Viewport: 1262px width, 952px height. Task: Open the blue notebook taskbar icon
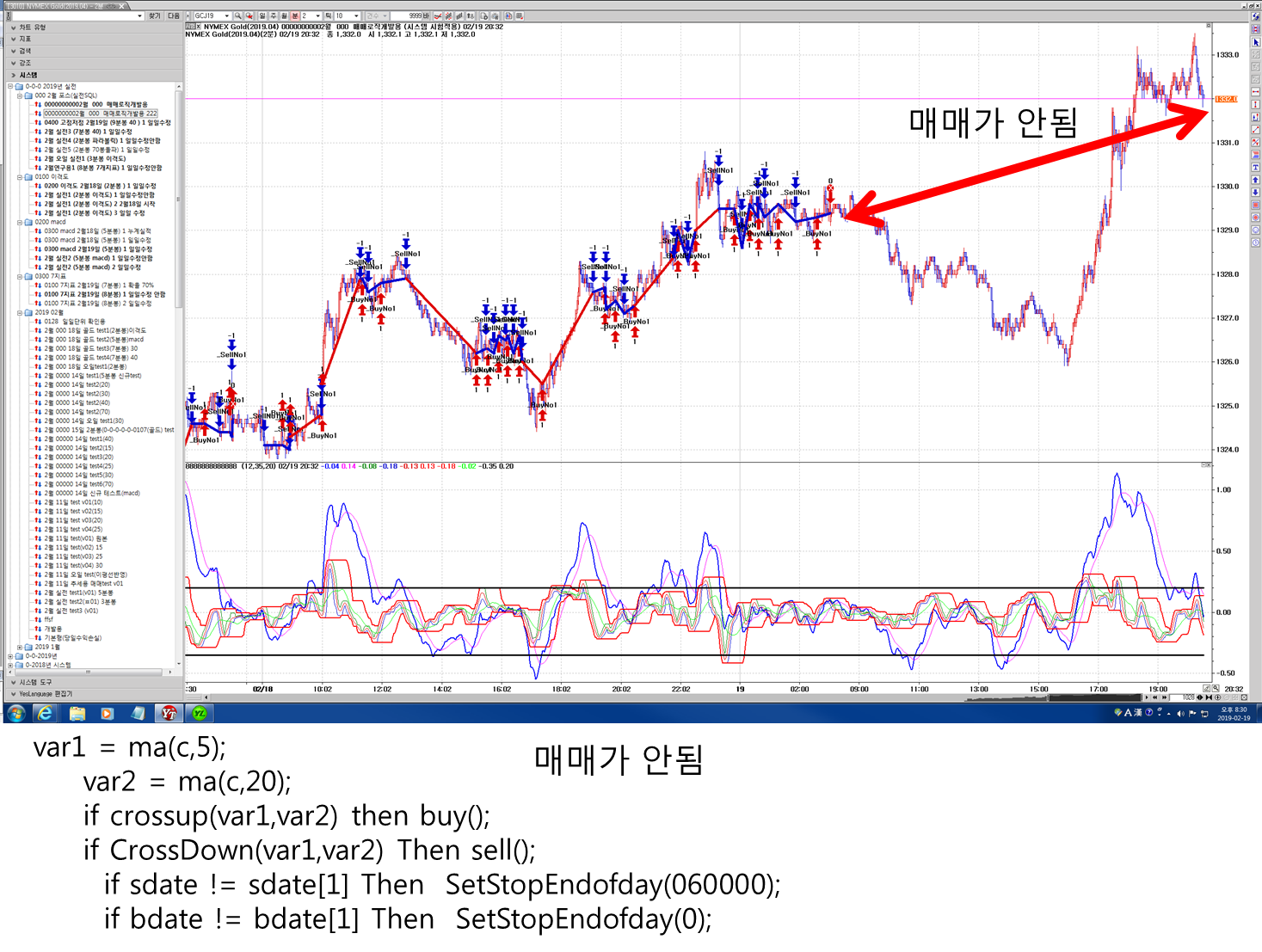138,713
